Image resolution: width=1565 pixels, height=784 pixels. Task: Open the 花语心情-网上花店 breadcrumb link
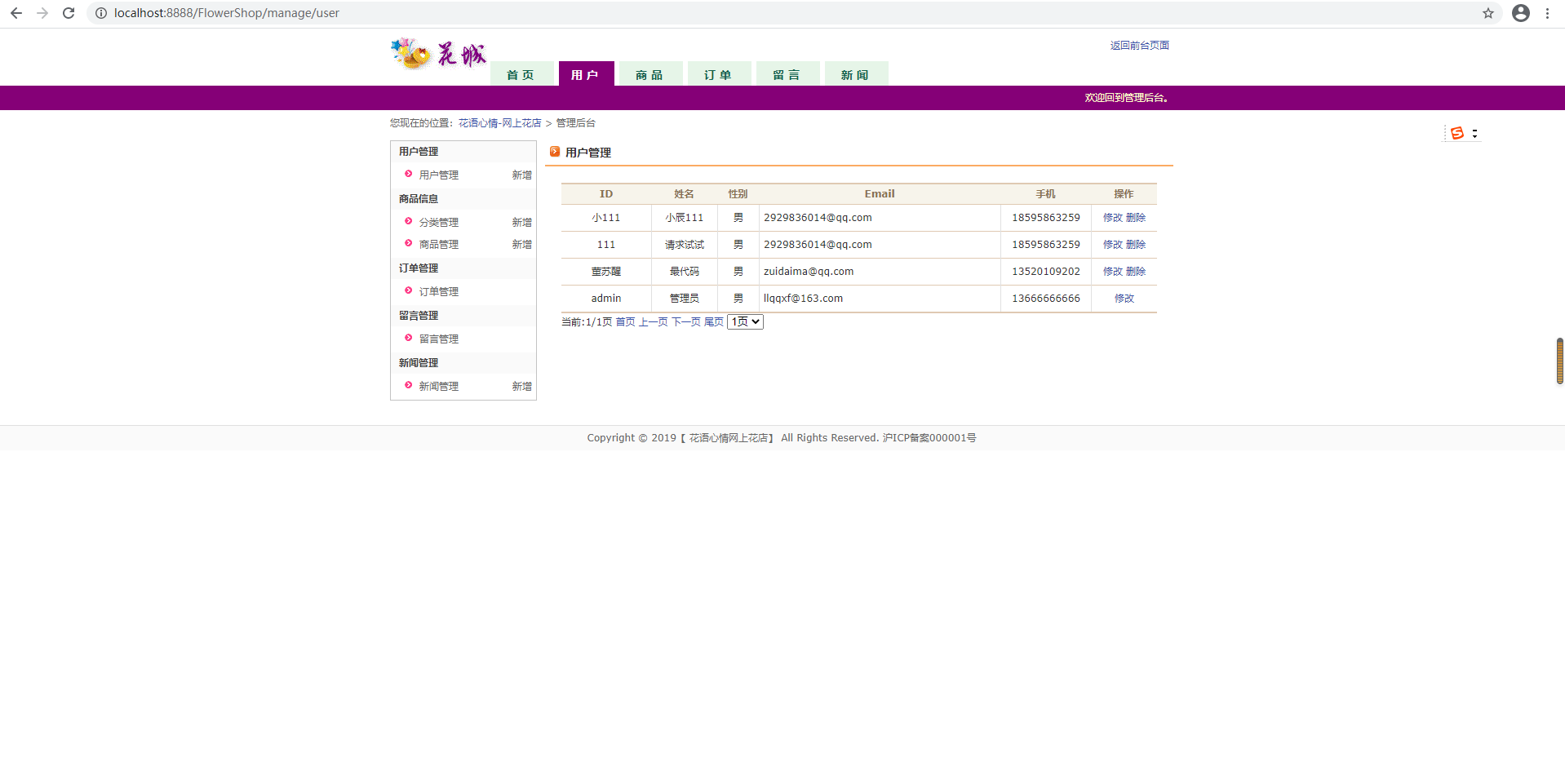pyautogui.click(x=499, y=123)
